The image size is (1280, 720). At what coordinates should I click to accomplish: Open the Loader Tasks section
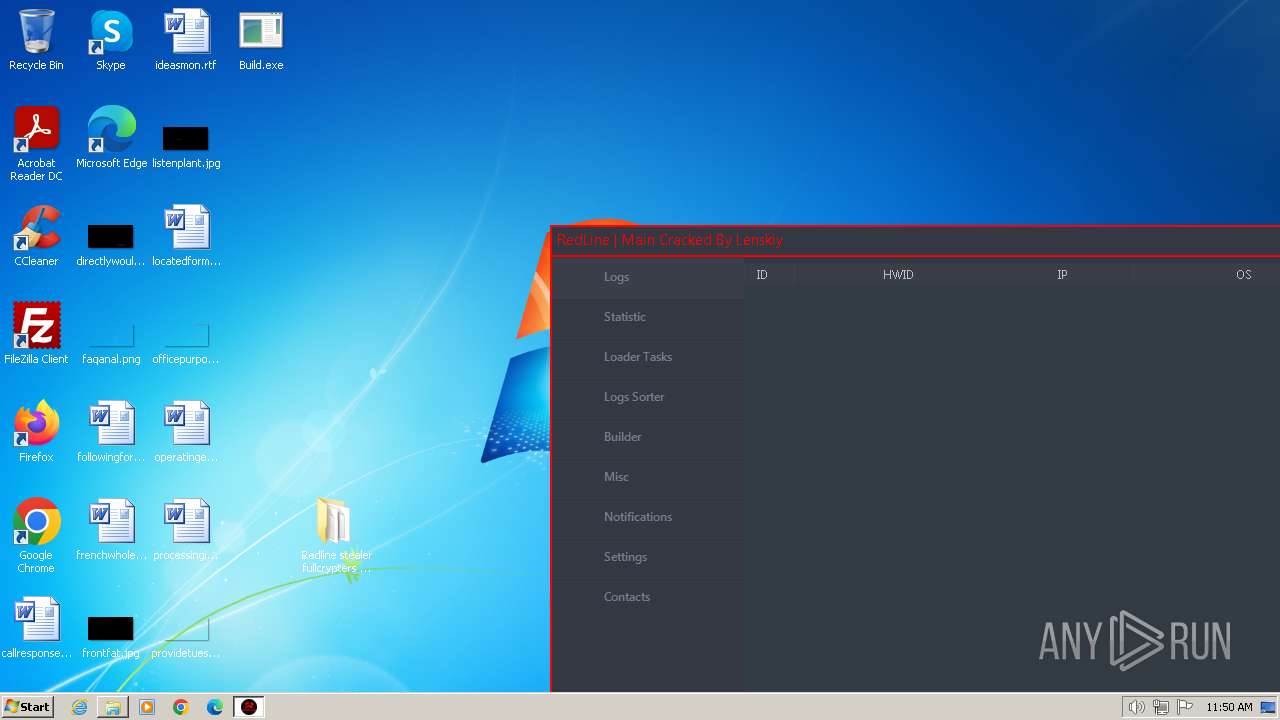tap(647, 357)
